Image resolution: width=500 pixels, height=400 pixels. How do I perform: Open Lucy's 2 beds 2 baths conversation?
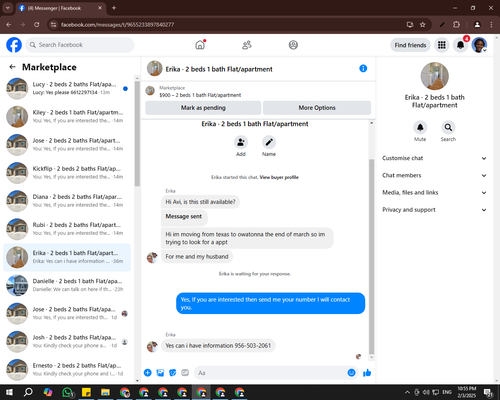point(67,88)
